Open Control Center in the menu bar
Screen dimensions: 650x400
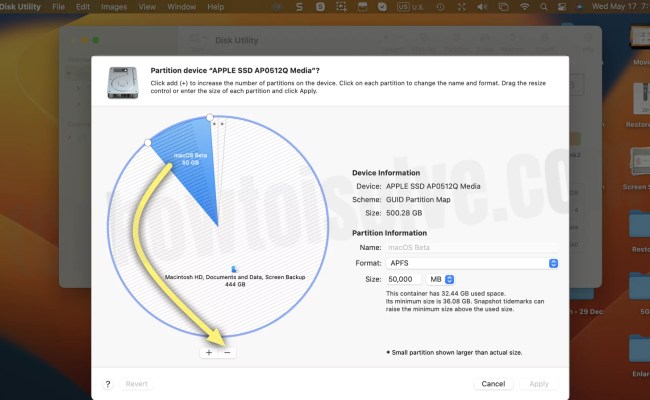562,7
